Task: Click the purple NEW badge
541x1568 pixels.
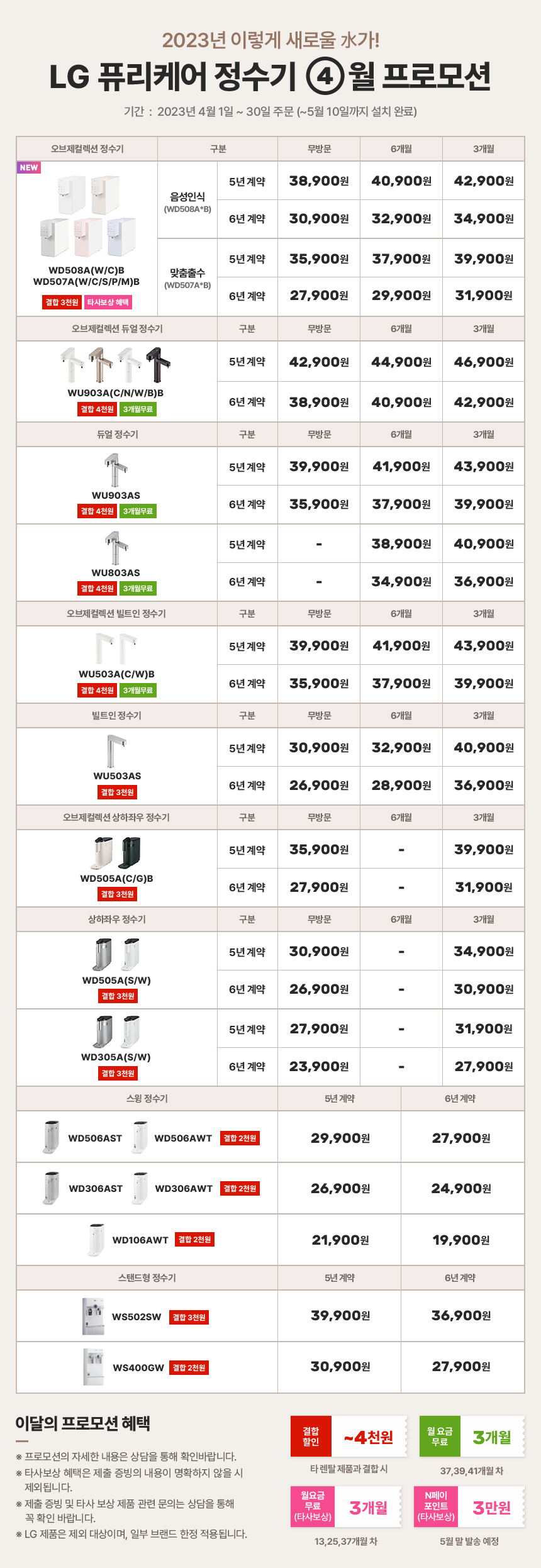Action: pyautogui.click(x=29, y=167)
